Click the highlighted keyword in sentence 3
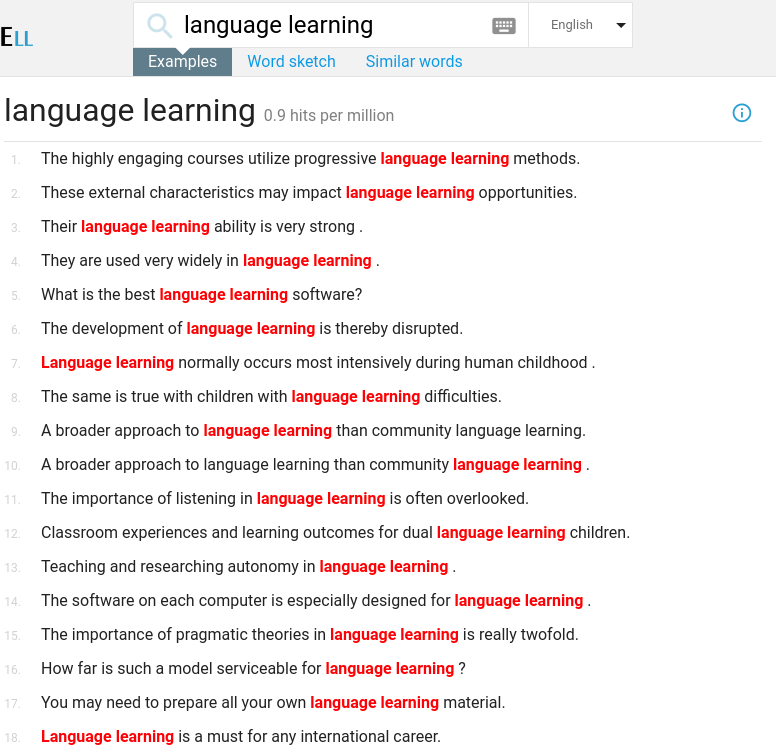Image resolution: width=776 pixels, height=751 pixels. pos(145,227)
